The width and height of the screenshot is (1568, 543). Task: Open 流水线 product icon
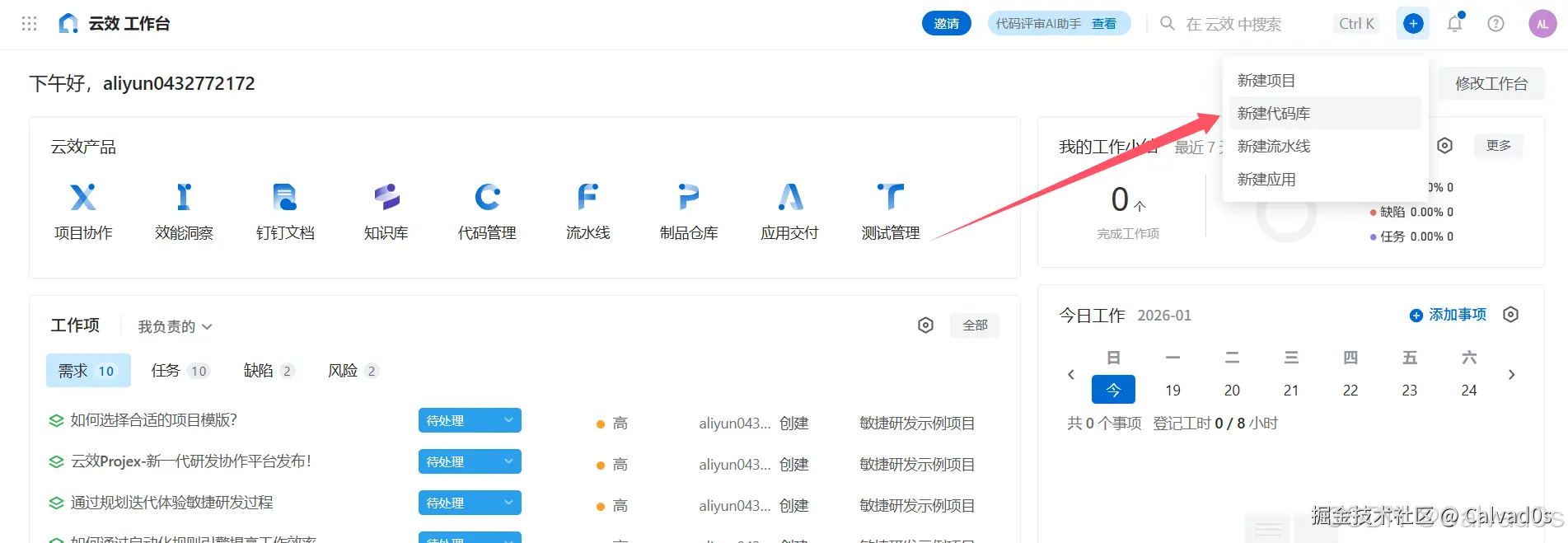tap(587, 197)
